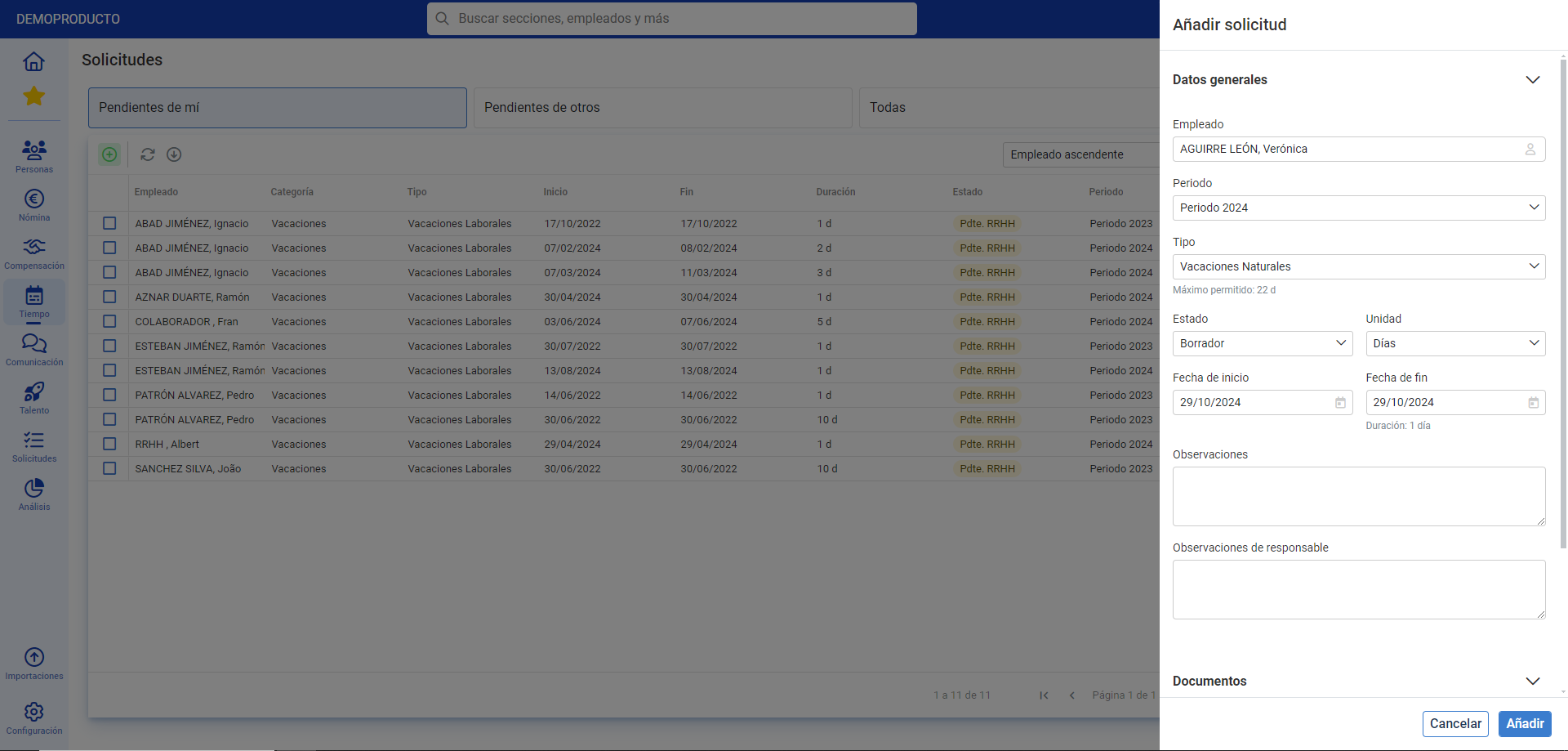Click the green add request icon
This screenshot has height=751, width=1568.
[x=109, y=154]
